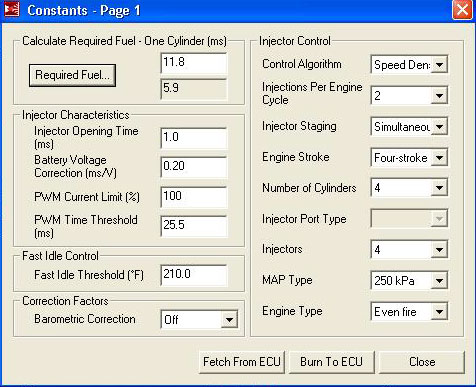Select the PWM Time Threshold field
The height and width of the screenshot is (387, 476).
coord(194,226)
